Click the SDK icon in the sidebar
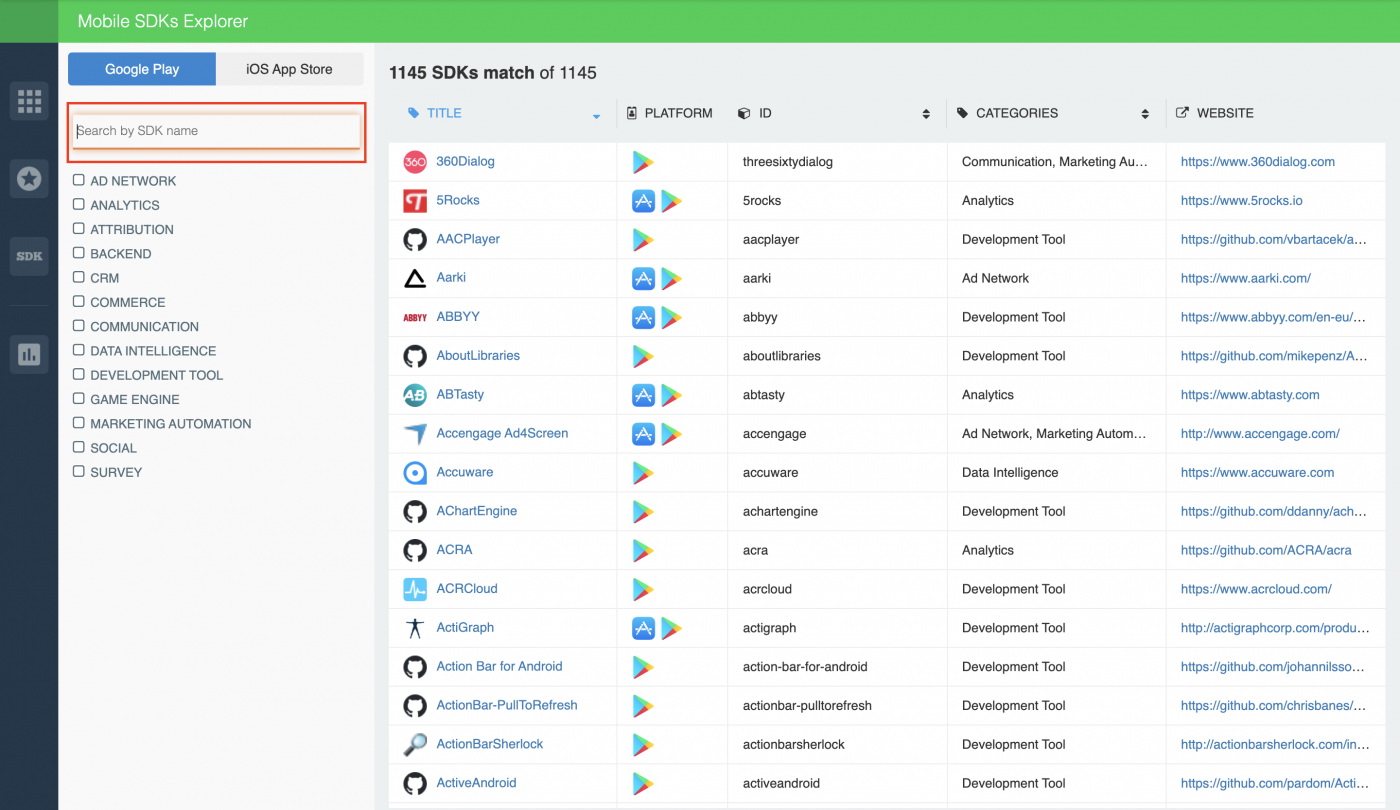Image resolution: width=1400 pixels, height=810 pixels. [29, 256]
